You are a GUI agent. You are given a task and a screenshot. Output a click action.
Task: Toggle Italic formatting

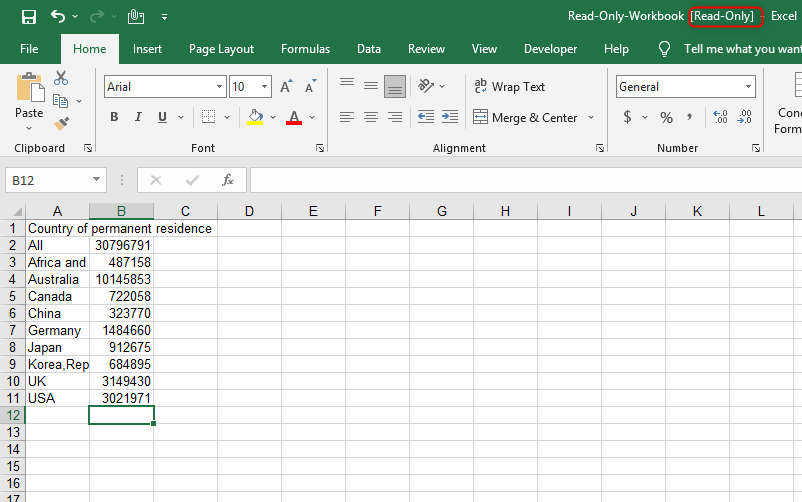(138, 117)
